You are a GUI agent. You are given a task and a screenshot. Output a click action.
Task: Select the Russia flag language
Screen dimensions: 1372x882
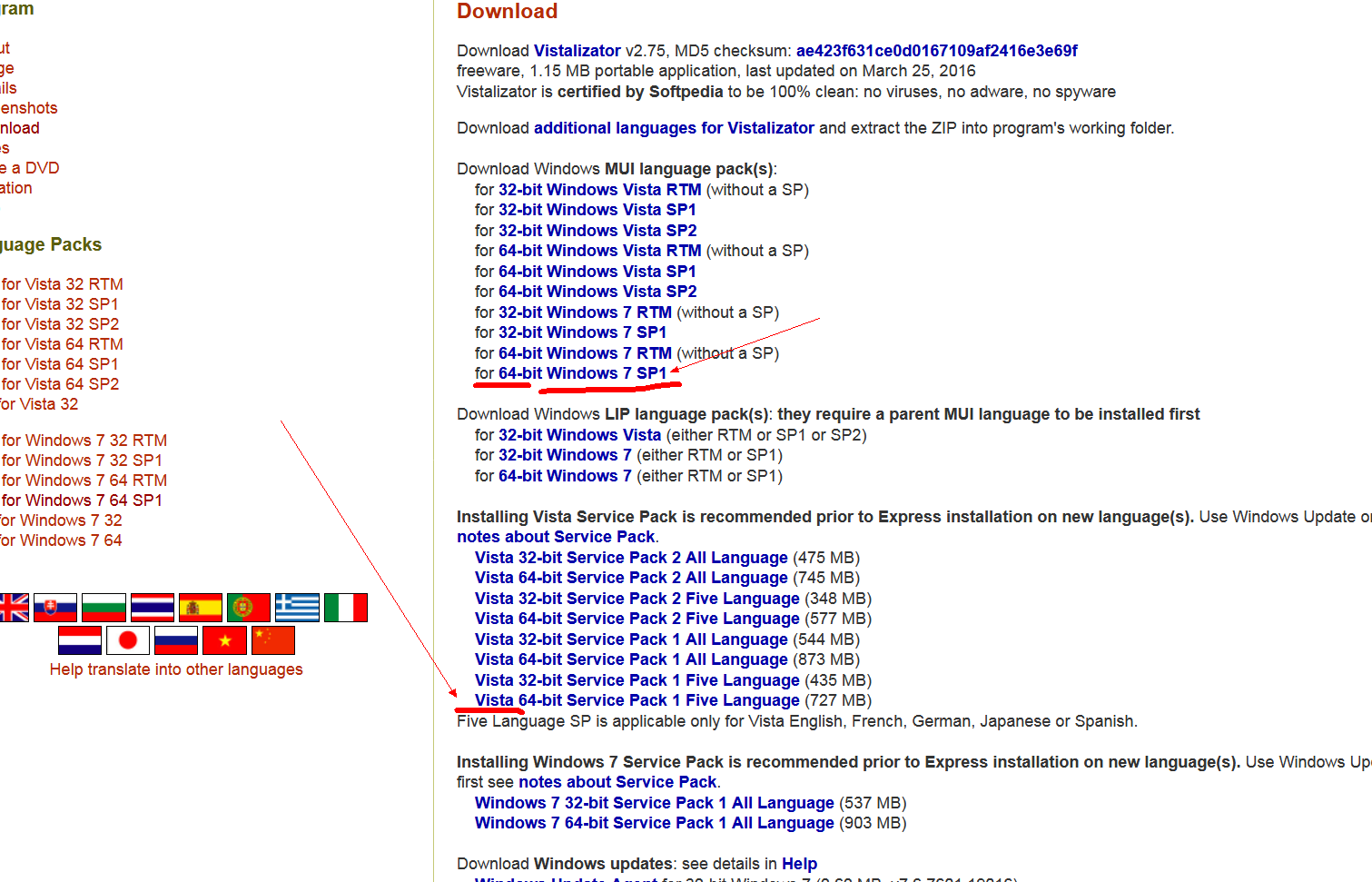coord(176,640)
